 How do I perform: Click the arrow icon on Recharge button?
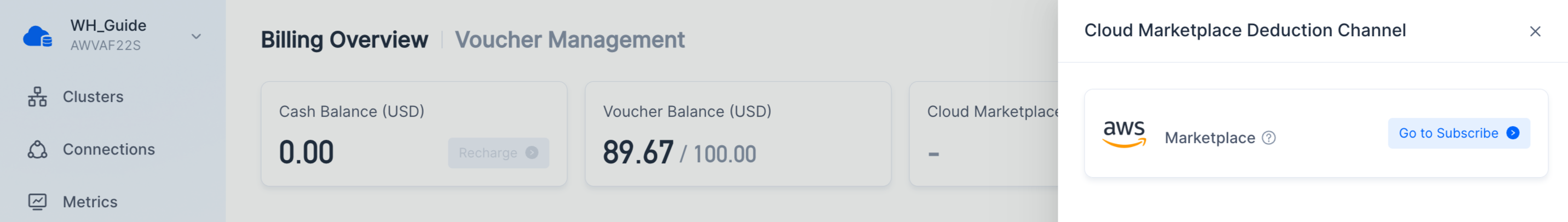pyautogui.click(x=532, y=152)
